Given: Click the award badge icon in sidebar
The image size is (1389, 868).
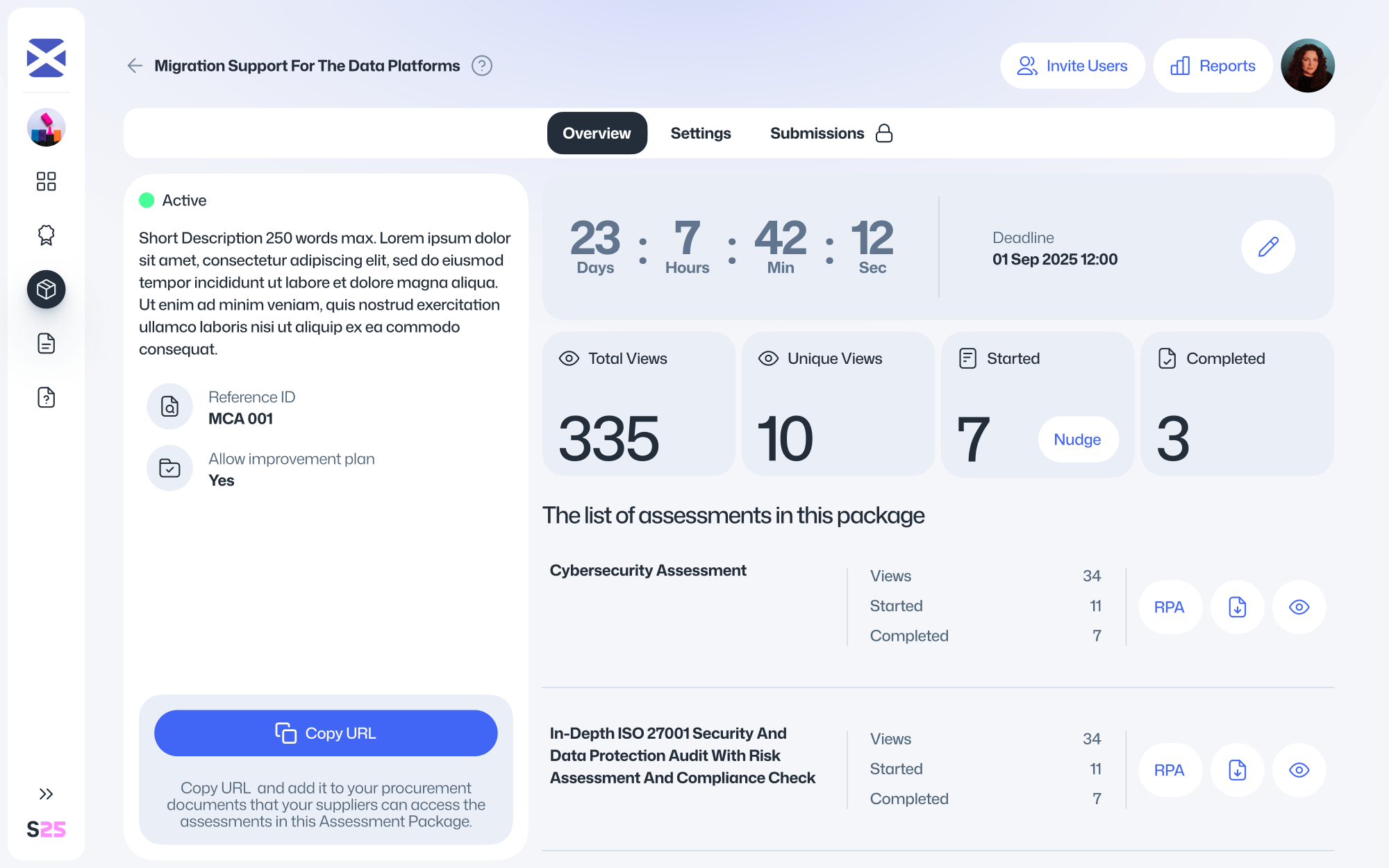Looking at the screenshot, I should (46, 235).
